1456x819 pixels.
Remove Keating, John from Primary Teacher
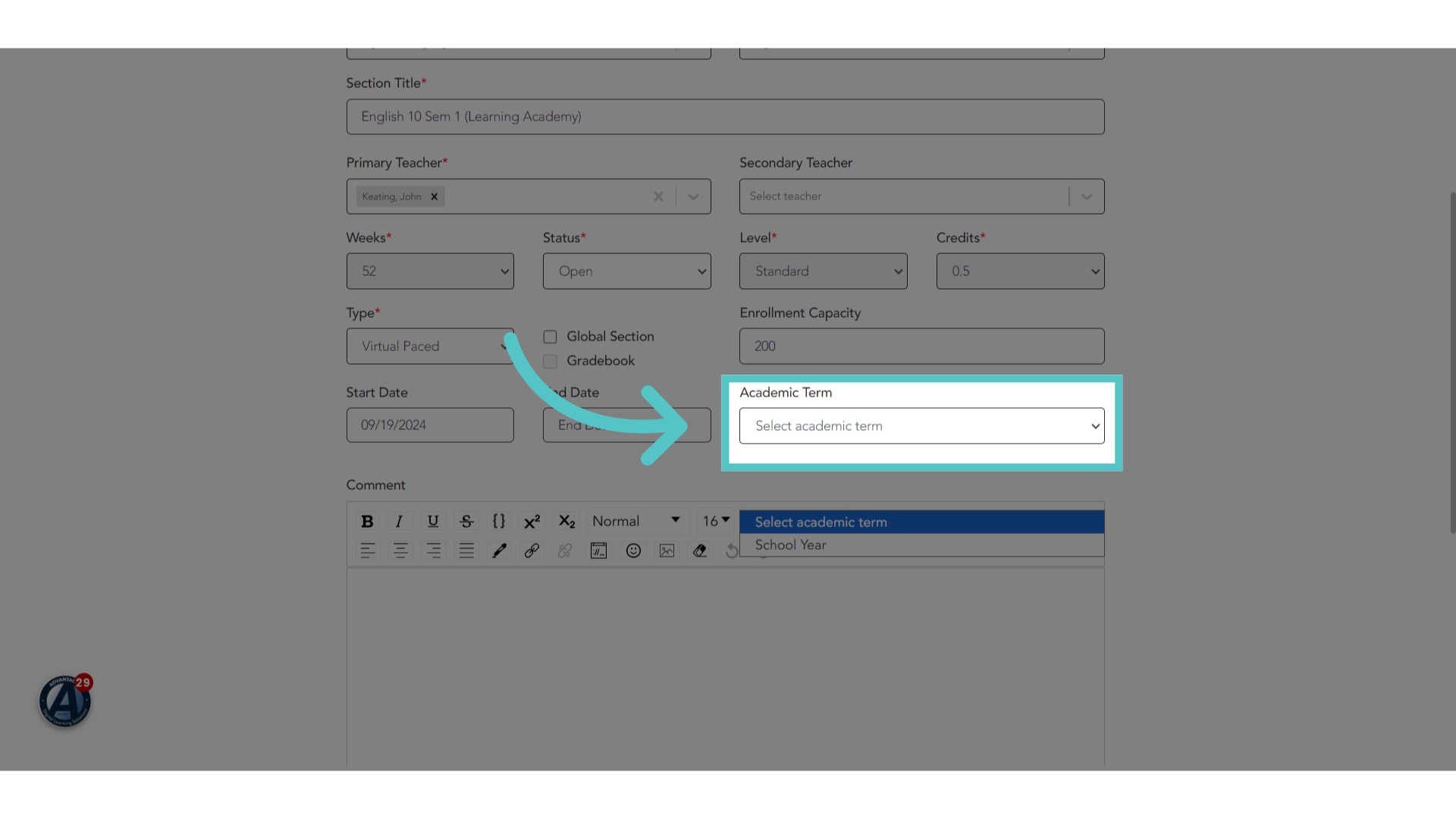(435, 196)
